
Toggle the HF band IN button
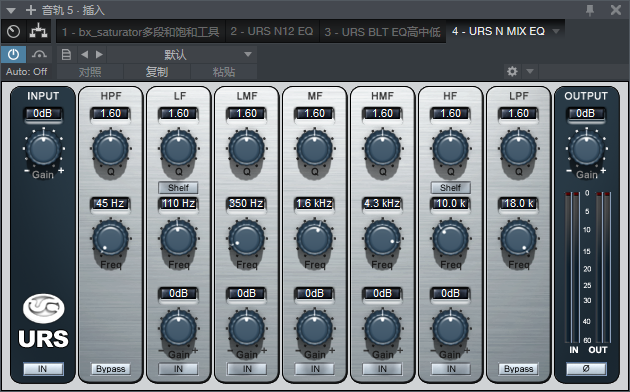[451, 369]
